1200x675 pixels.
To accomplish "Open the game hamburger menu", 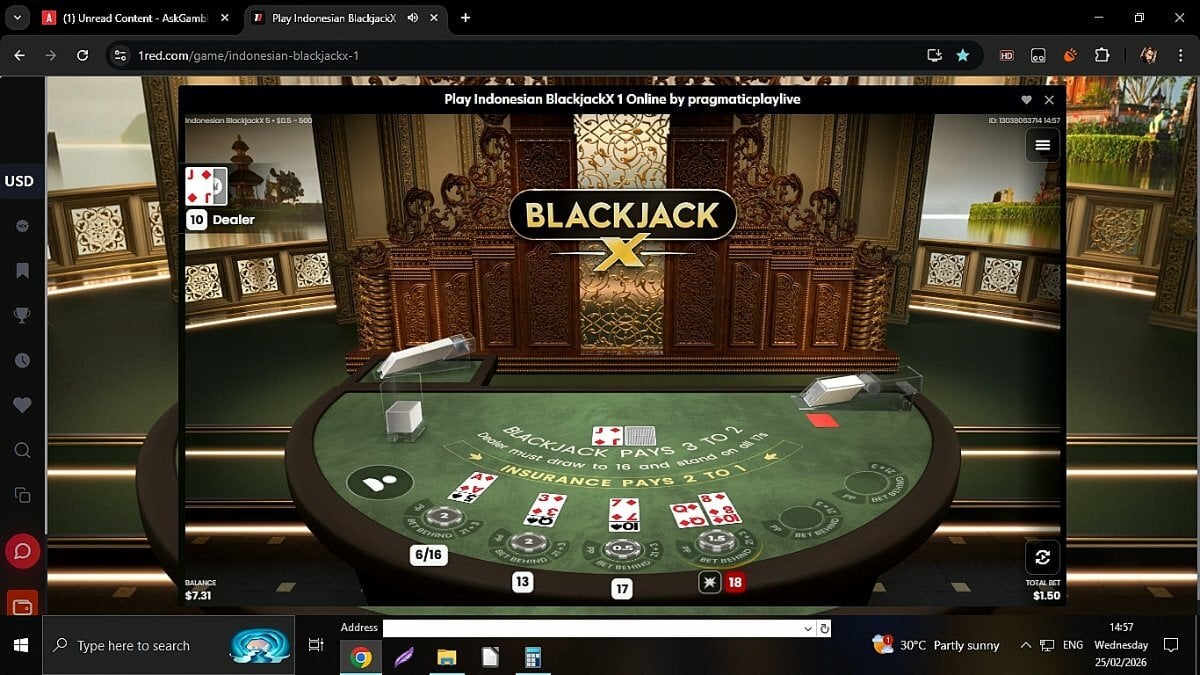I will [x=1042, y=145].
